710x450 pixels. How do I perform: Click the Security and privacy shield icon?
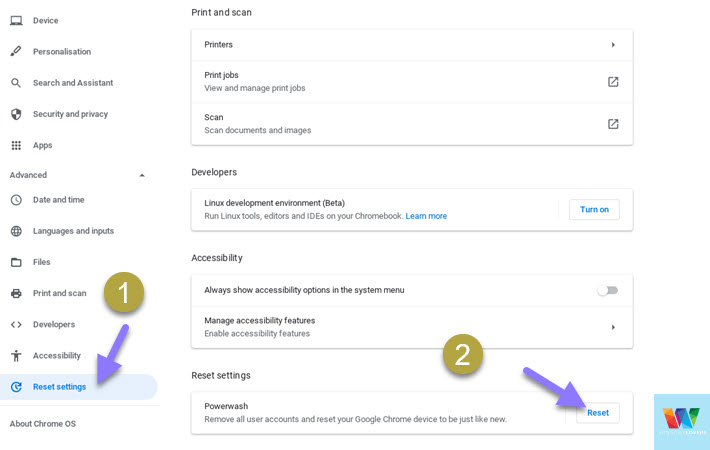pyautogui.click(x=16, y=114)
